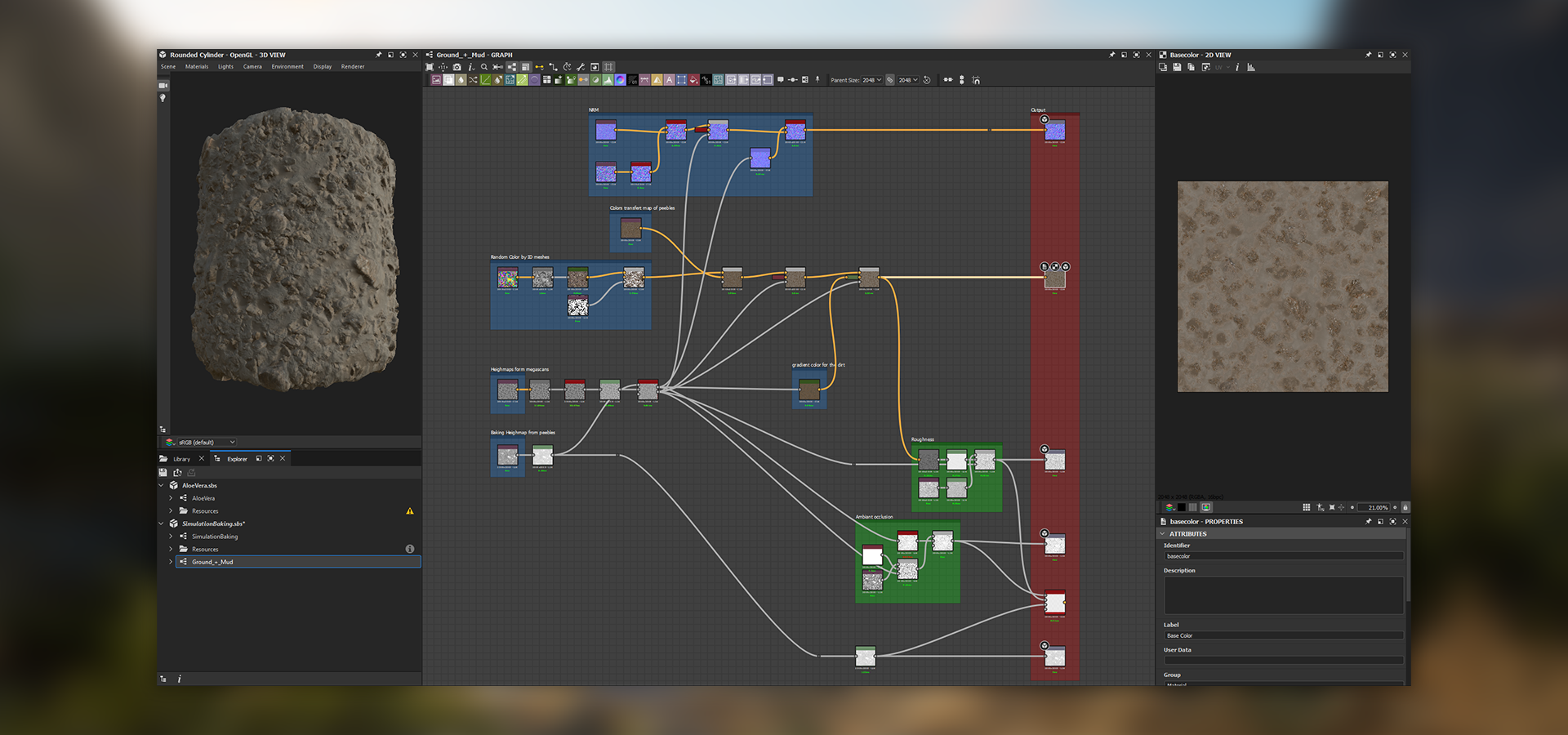Open the first Parent Size 2048 dropdown
This screenshot has width=1568, height=735.
point(872,80)
